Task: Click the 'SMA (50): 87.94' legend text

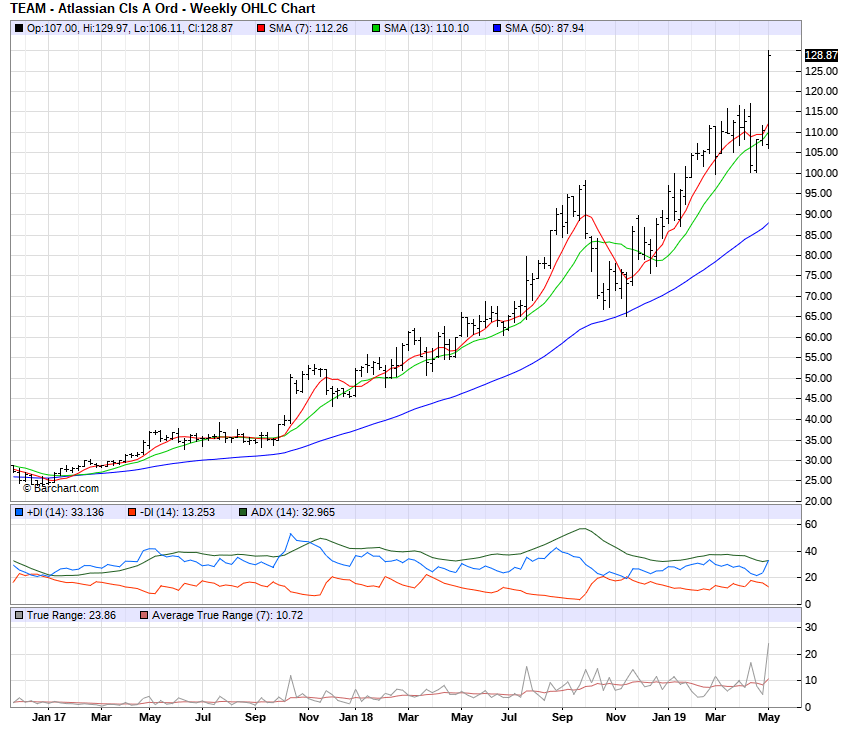Action: [544, 29]
